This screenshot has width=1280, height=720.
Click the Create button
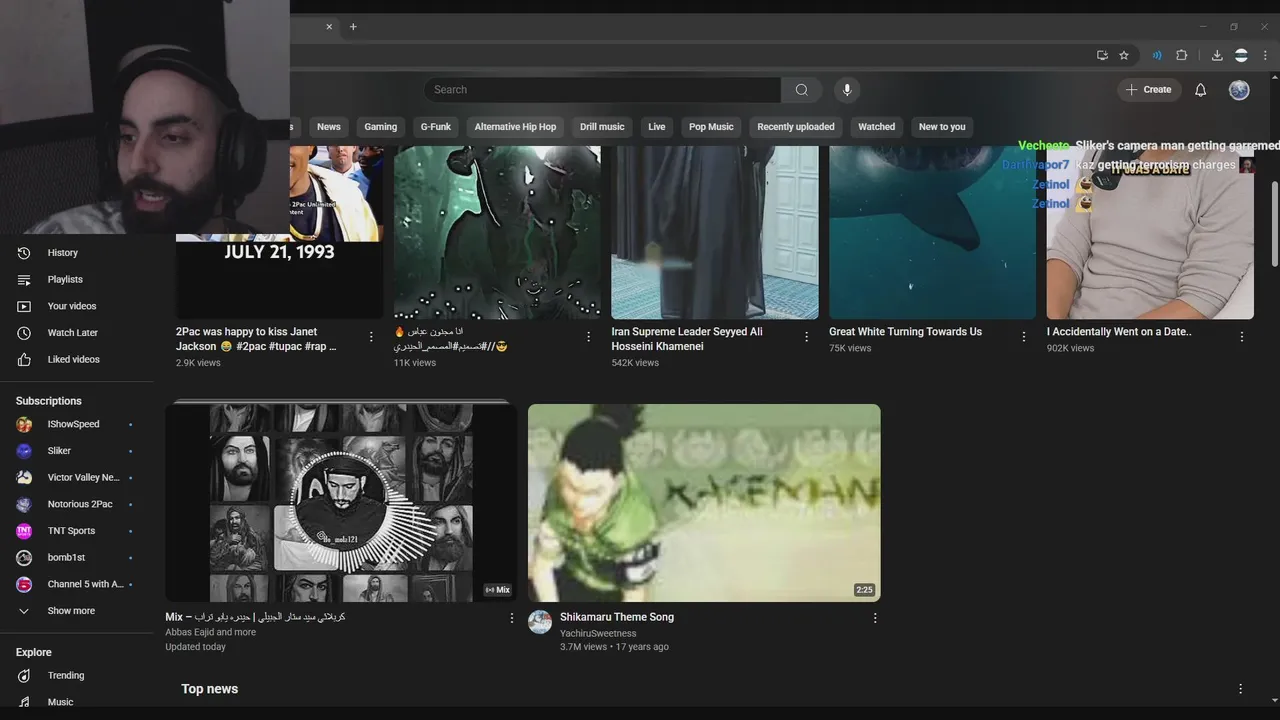coord(1149,90)
